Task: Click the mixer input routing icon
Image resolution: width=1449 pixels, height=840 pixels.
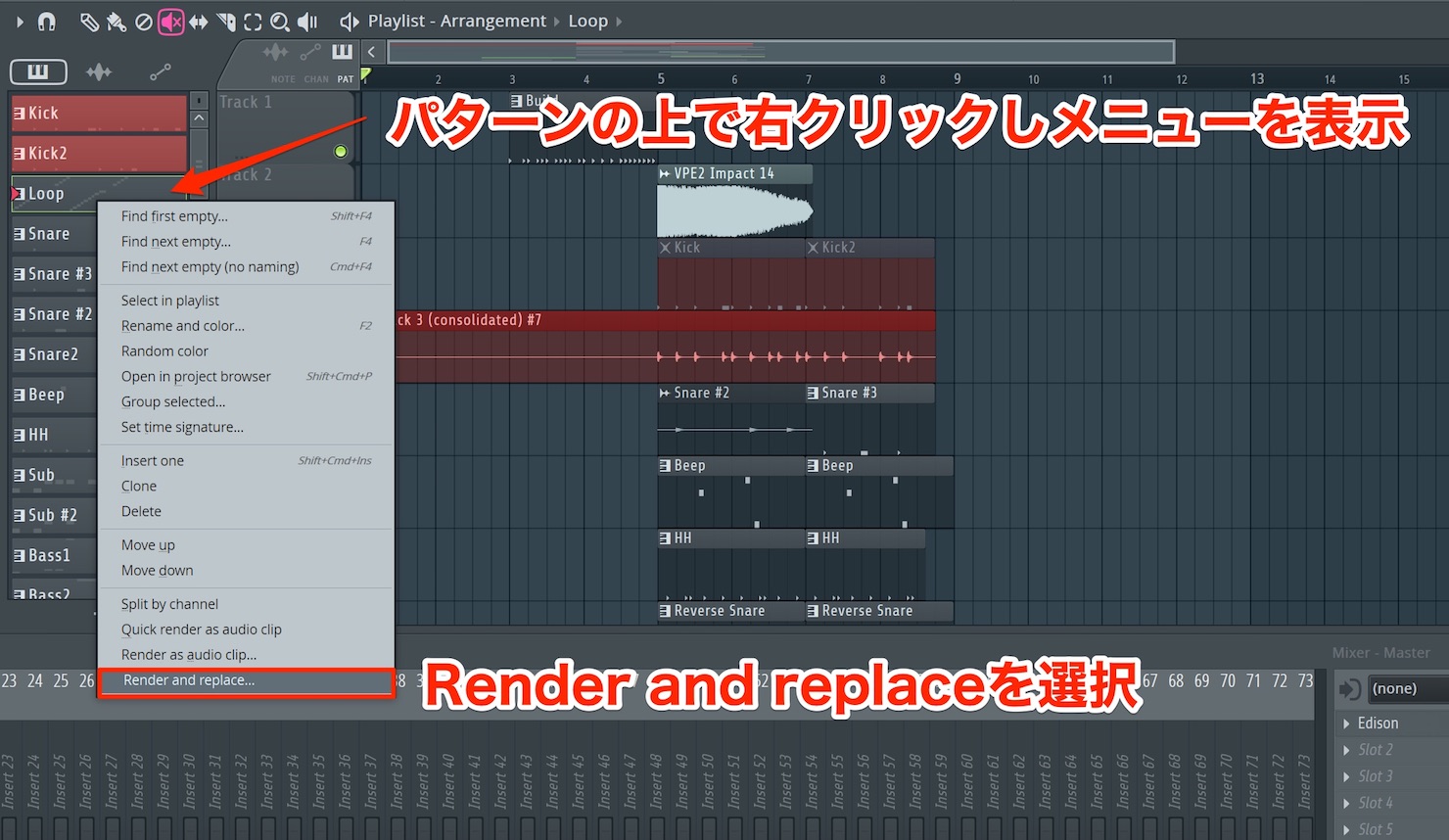Action: [1350, 689]
